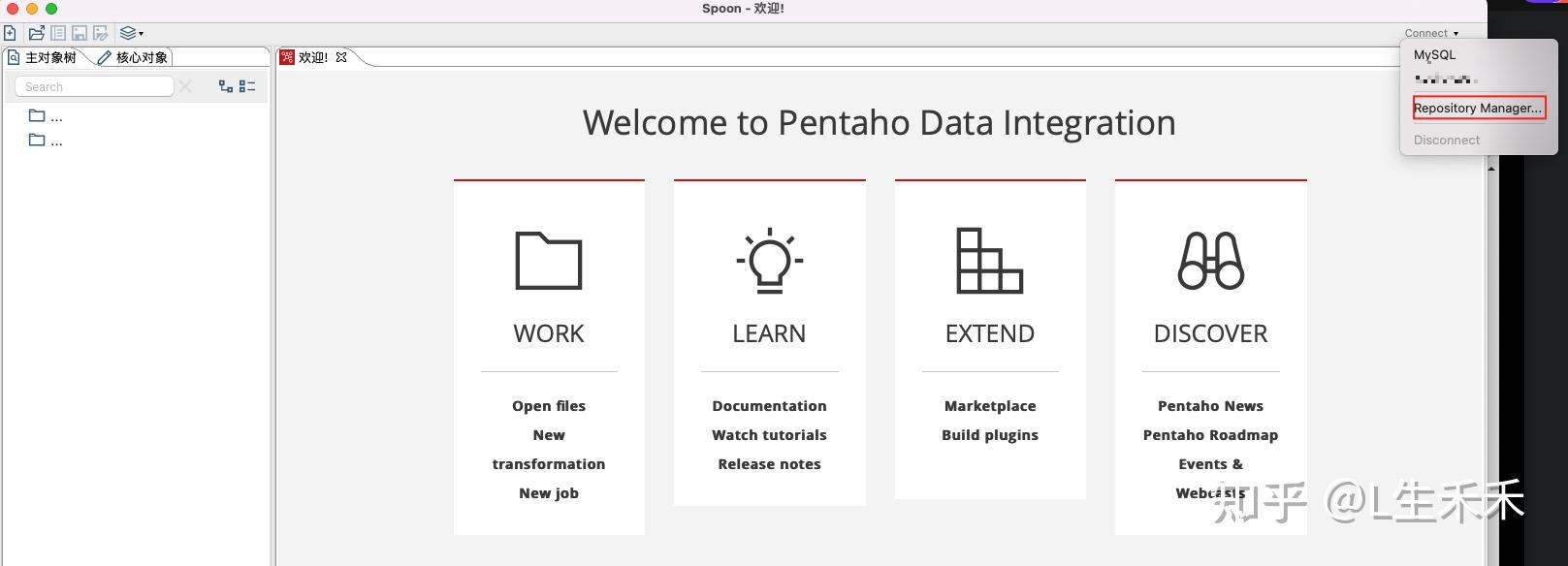Select Disconnect in the Connect menu

[x=1447, y=140]
